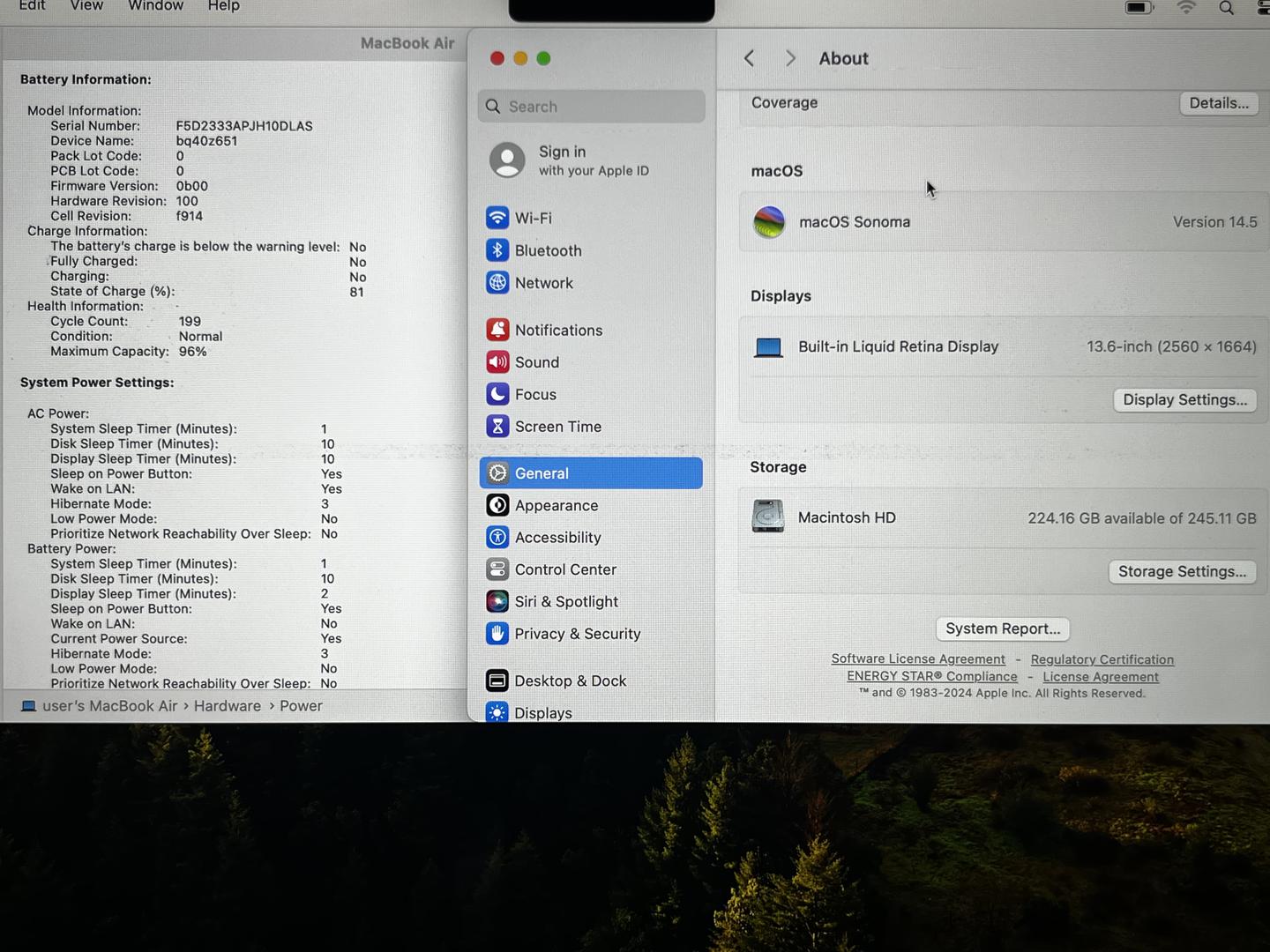Click the Displays icon in the sidebar

coord(497,712)
